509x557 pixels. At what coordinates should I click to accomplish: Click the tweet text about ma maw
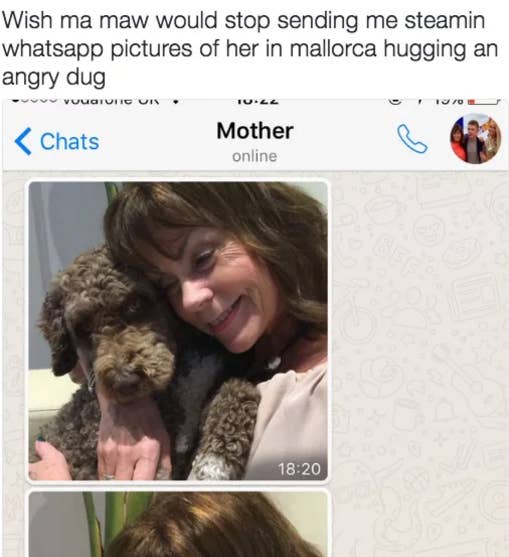click(x=250, y=49)
